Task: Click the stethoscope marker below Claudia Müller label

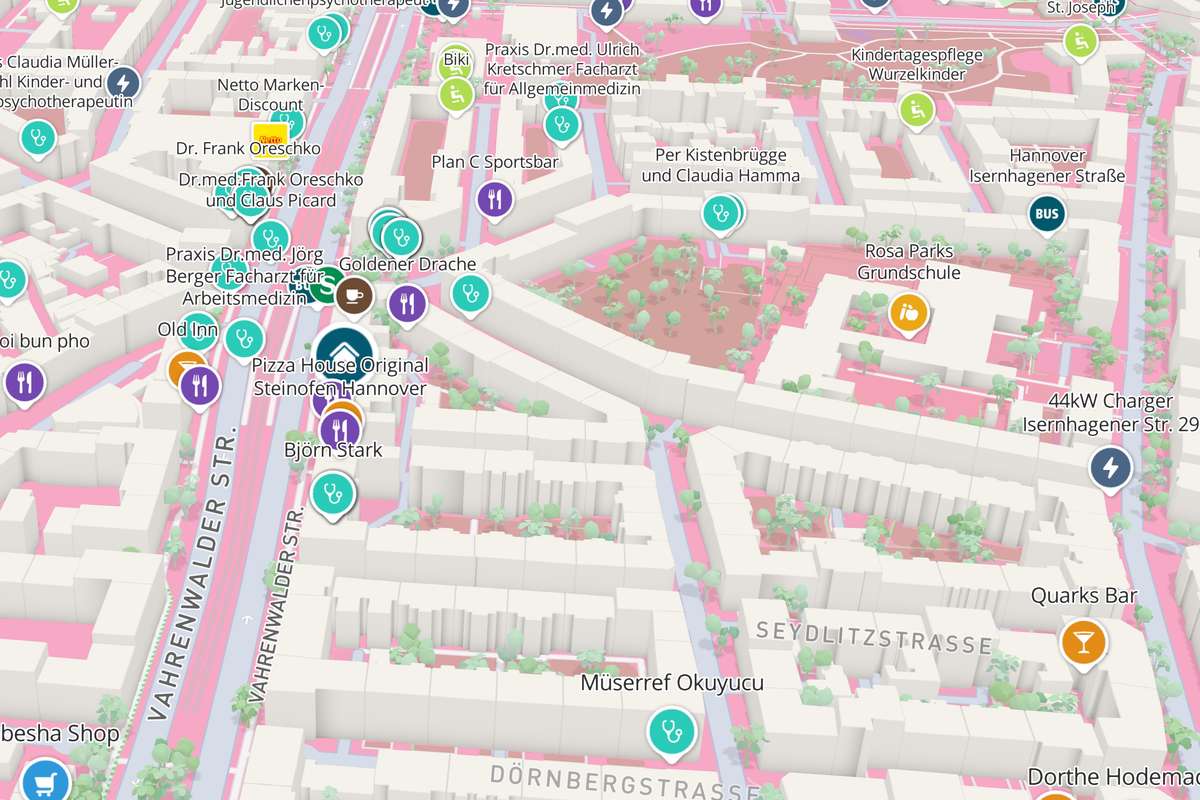Action: pyautogui.click(x=38, y=138)
